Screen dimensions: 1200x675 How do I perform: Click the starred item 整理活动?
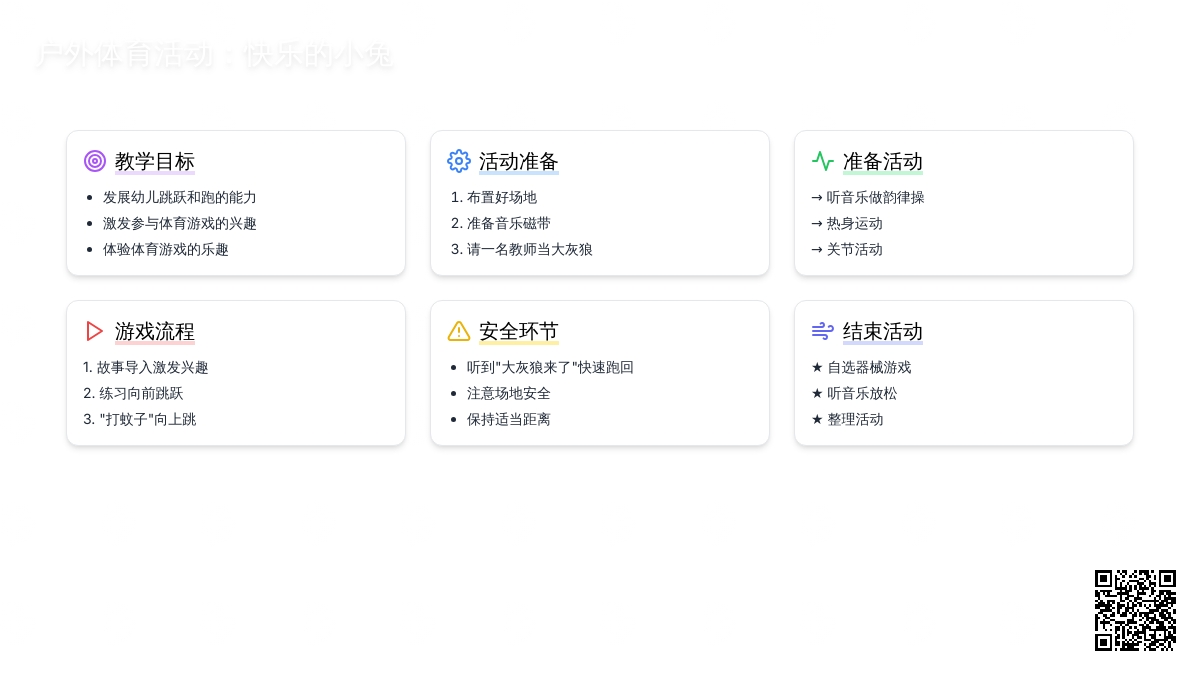point(847,420)
